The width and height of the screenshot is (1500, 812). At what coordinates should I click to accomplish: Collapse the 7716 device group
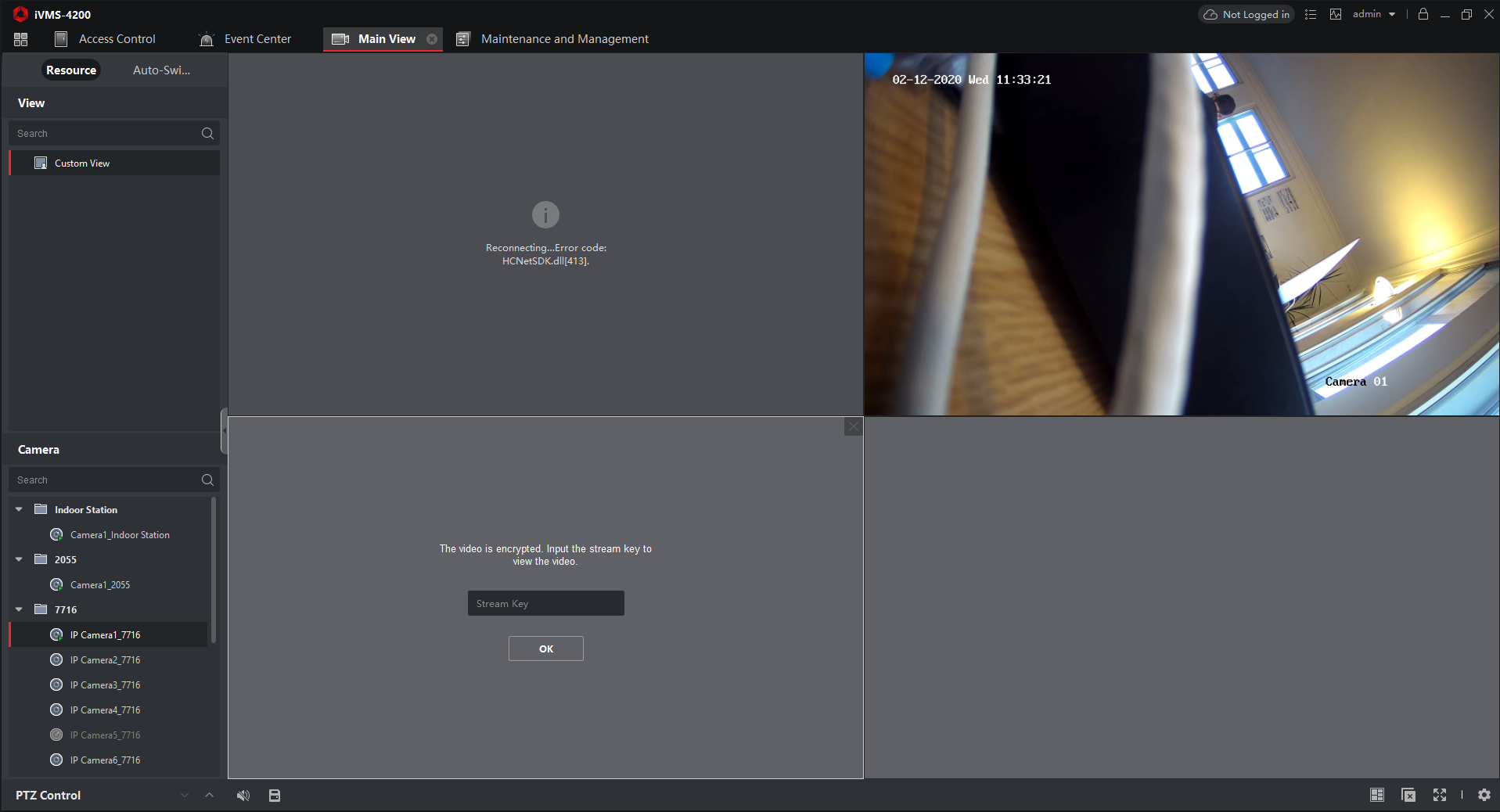click(x=19, y=609)
